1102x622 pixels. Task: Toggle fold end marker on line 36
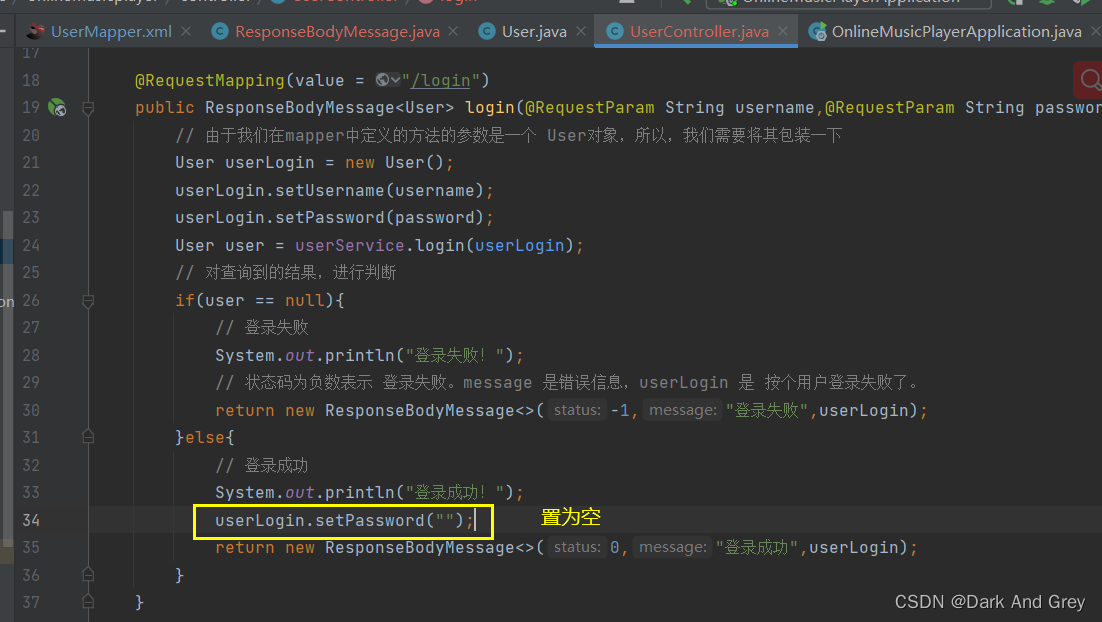[x=88, y=575]
